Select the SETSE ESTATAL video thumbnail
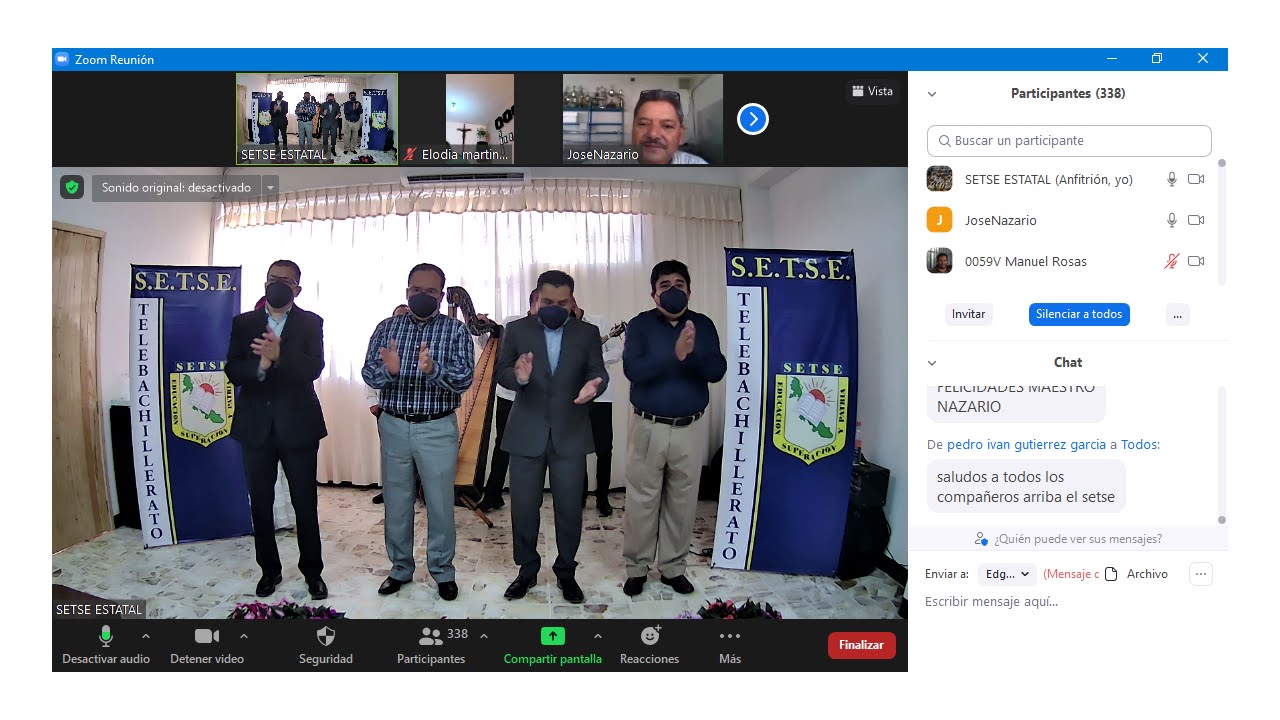This screenshot has width=1280, height=720. pos(317,118)
